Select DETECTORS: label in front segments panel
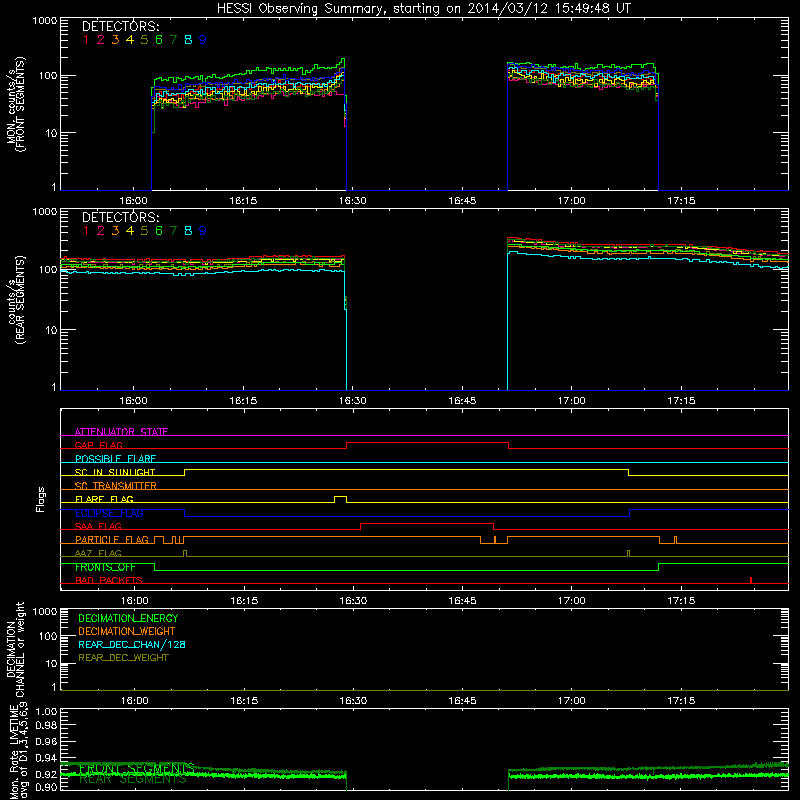The width and height of the screenshot is (800, 800). (121, 26)
